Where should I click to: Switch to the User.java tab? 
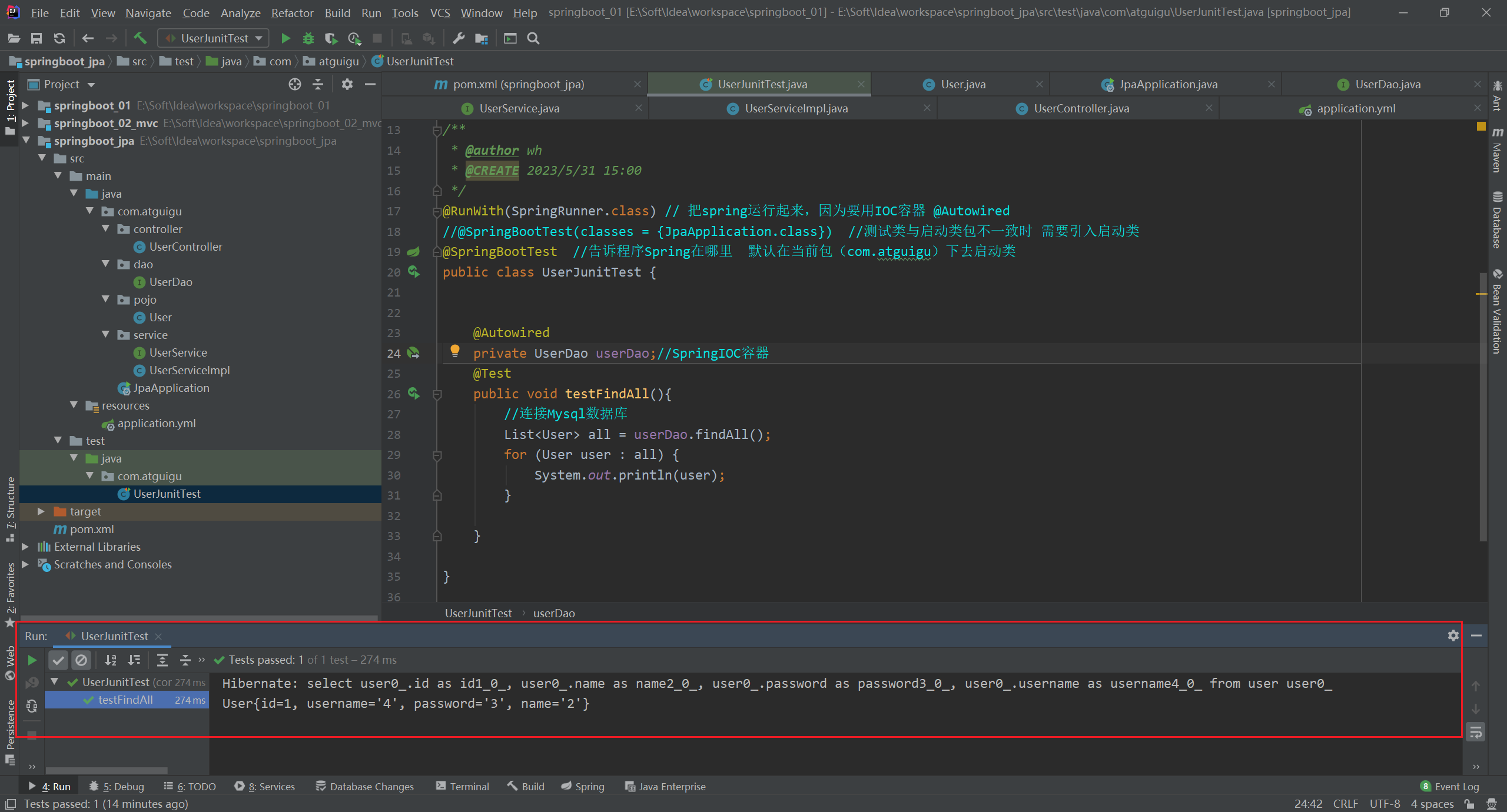tap(962, 84)
